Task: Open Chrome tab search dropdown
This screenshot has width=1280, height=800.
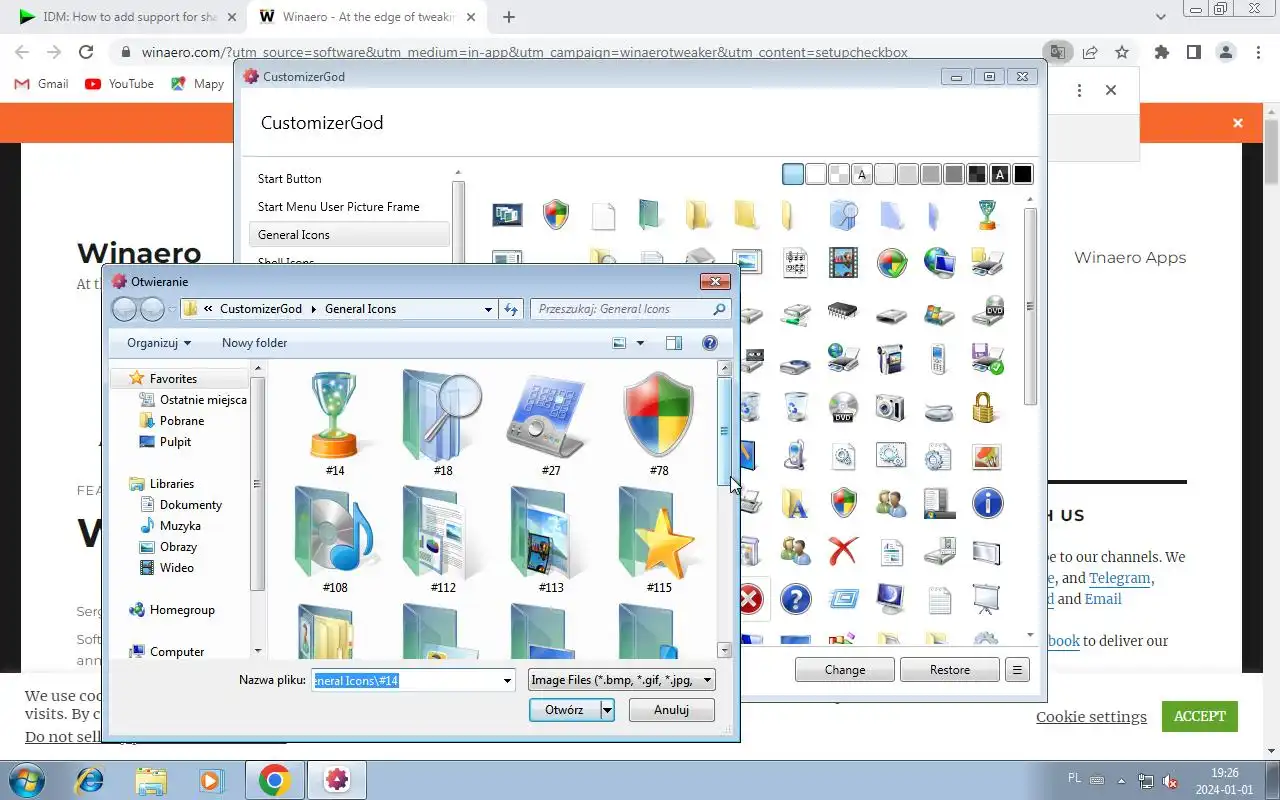Action: coord(1161,17)
